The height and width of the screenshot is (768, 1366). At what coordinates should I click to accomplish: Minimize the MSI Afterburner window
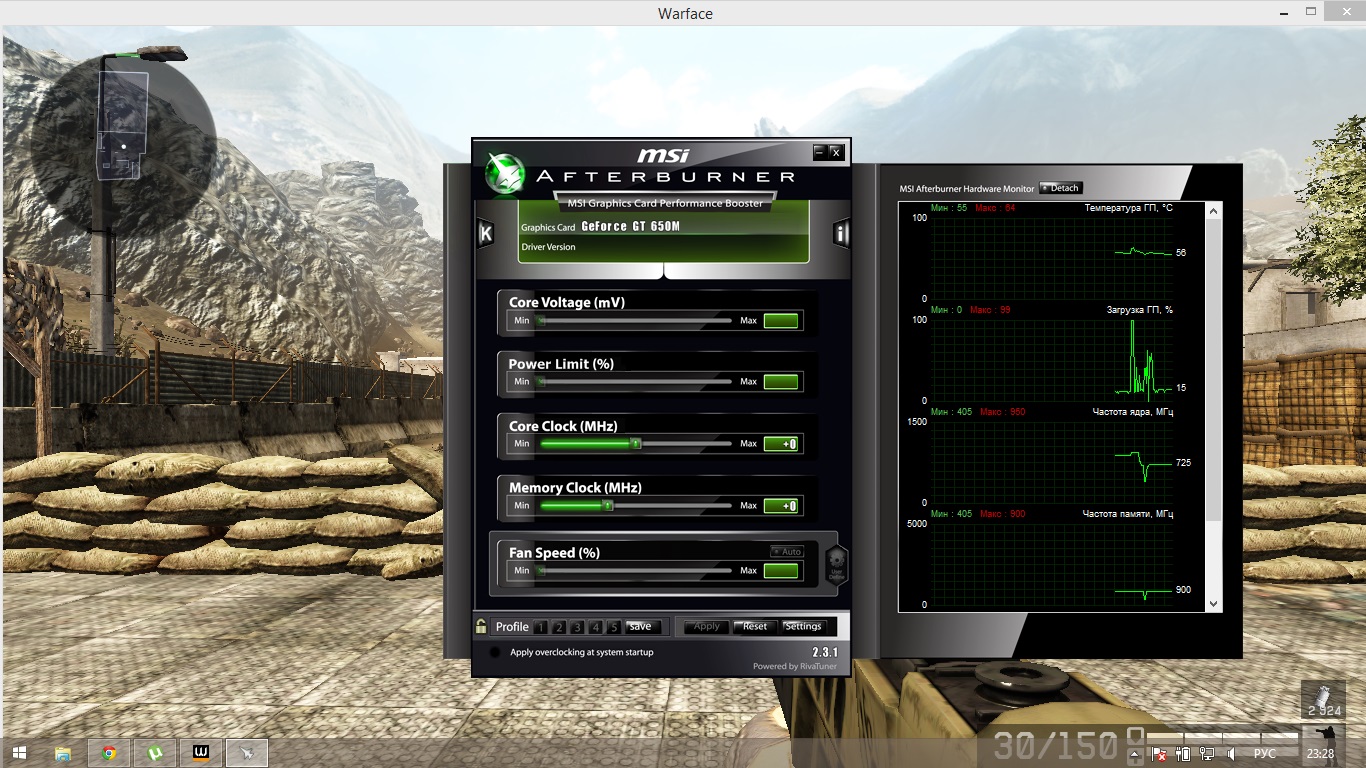[820, 152]
